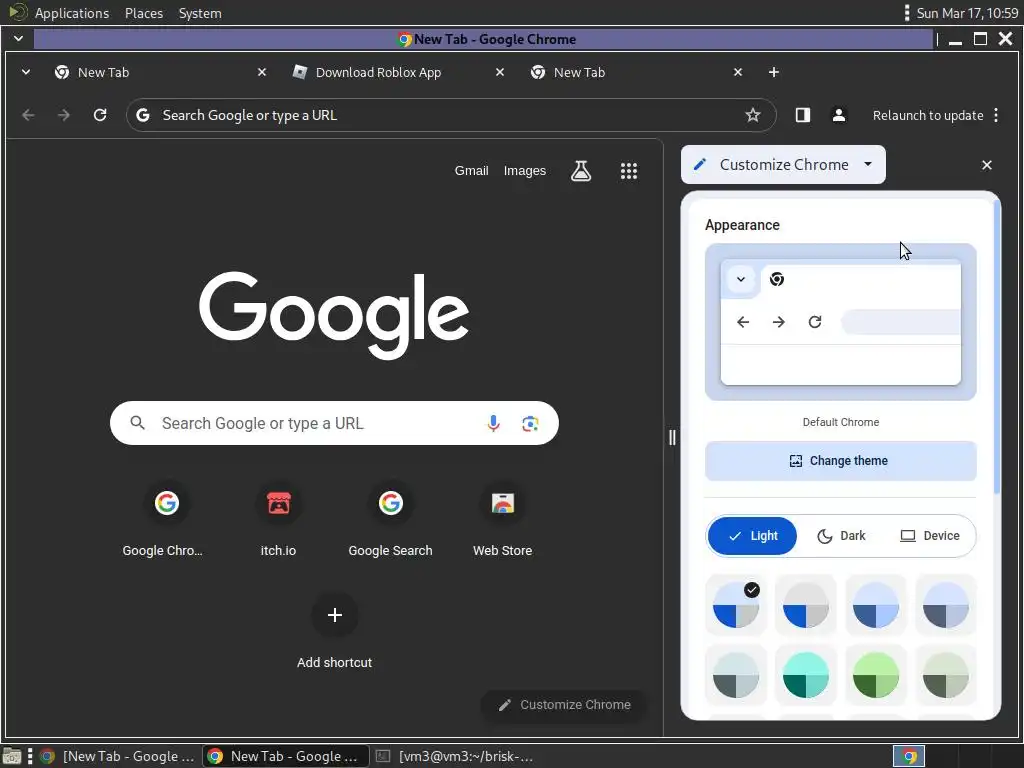Click the side panel resize handle
The height and width of the screenshot is (768, 1024).
pos(672,438)
